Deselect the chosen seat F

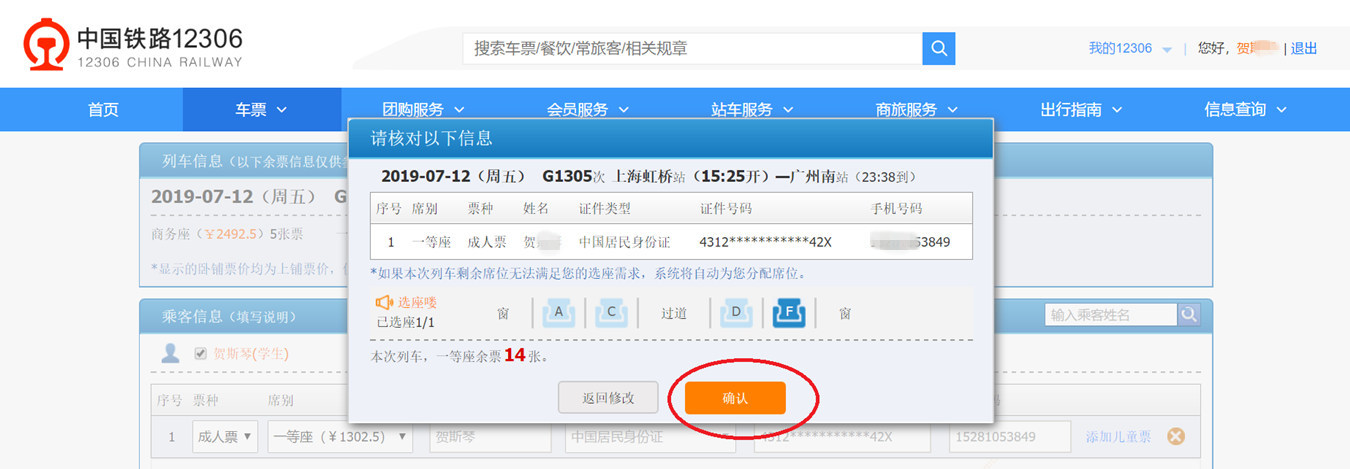[789, 314]
